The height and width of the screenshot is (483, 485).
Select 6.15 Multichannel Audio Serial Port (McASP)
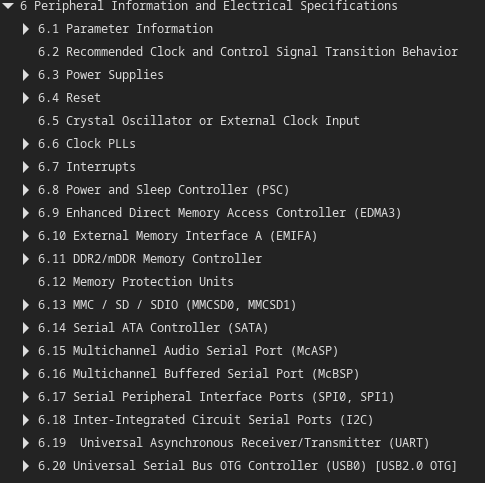point(188,351)
